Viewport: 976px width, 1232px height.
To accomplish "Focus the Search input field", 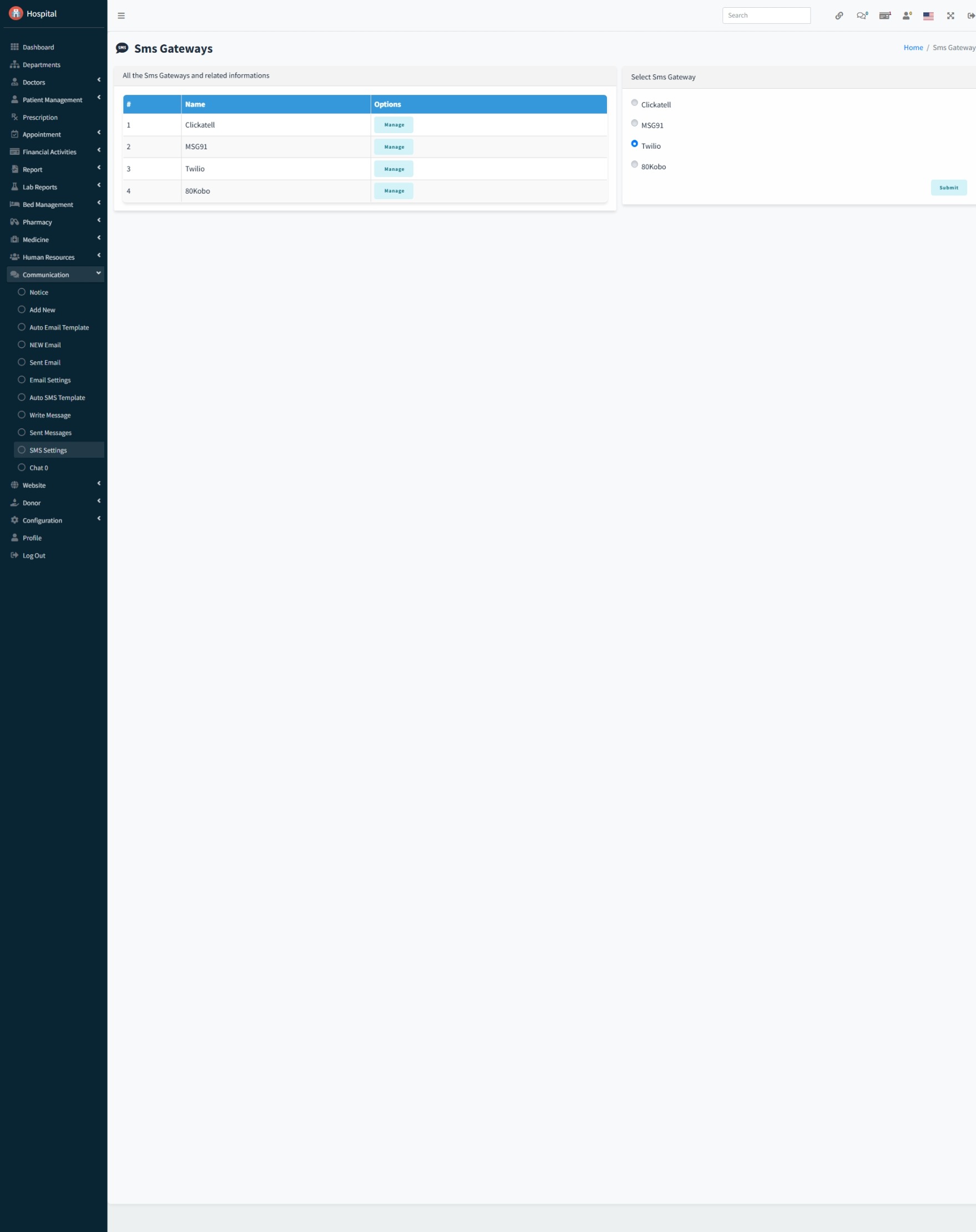I will click(x=766, y=16).
